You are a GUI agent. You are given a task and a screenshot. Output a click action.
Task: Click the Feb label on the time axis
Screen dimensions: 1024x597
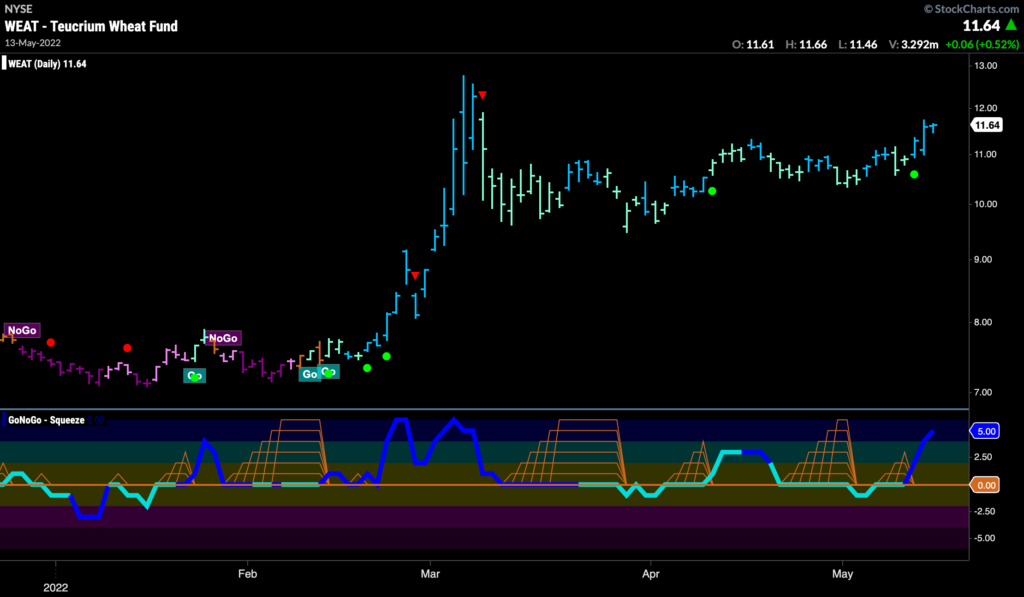(248, 573)
